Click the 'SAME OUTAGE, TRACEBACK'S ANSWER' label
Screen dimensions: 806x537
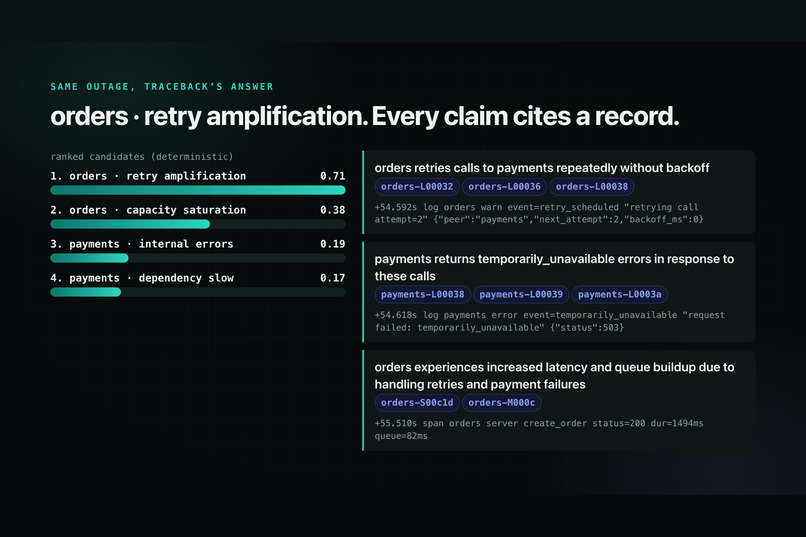click(x=162, y=86)
